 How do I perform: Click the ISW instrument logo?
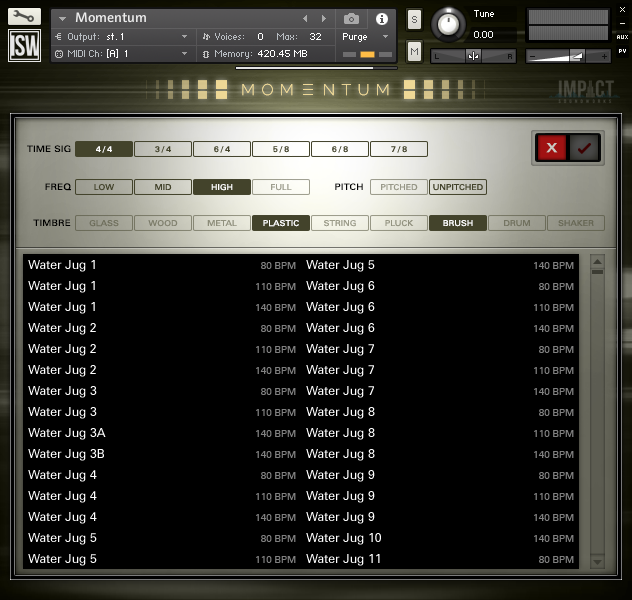point(24,45)
